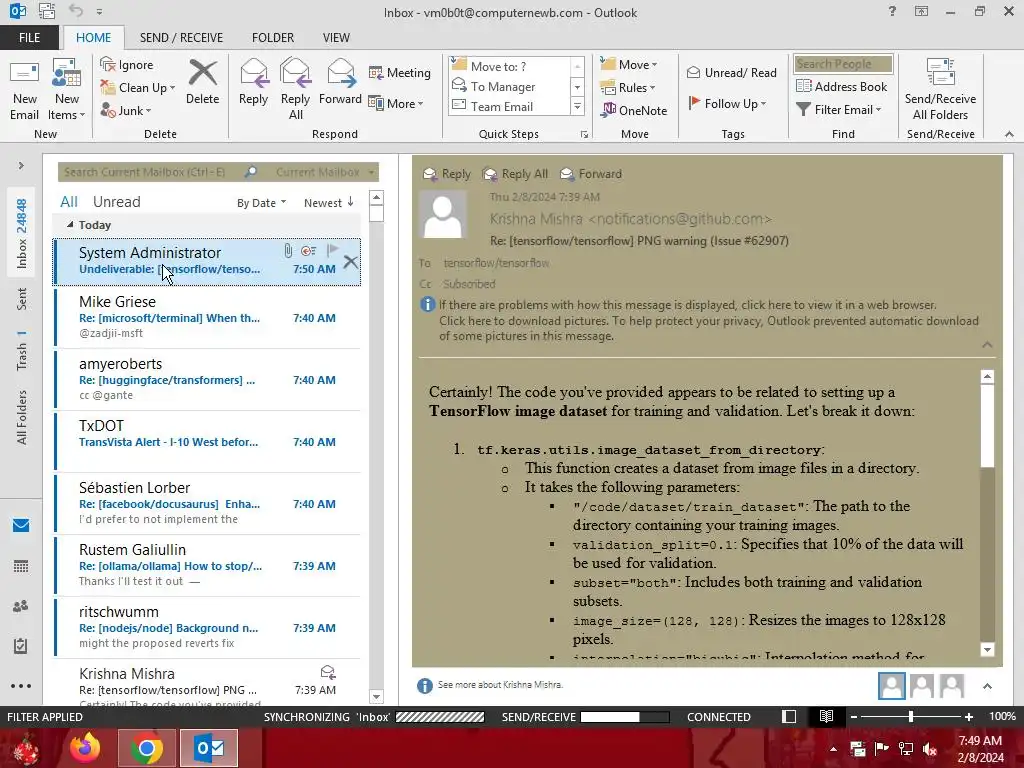
Task: Open the Tasks navigation icon
Action: [x=21, y=646]
